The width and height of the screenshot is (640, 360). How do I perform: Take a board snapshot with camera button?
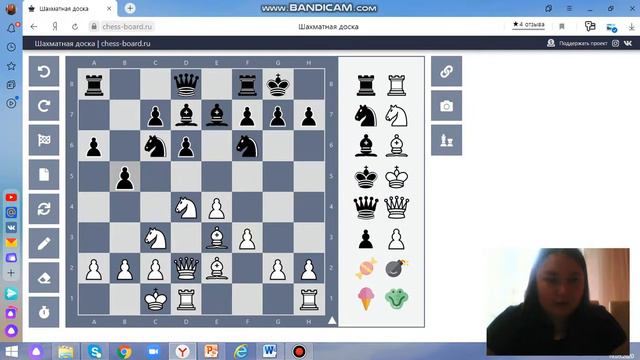coord(447,106)
